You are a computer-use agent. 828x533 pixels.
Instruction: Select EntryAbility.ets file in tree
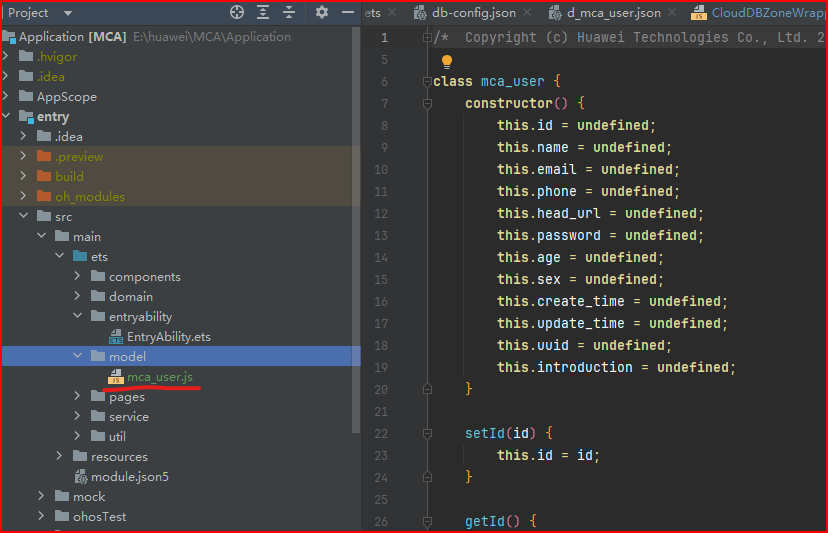tap(168, 337)
